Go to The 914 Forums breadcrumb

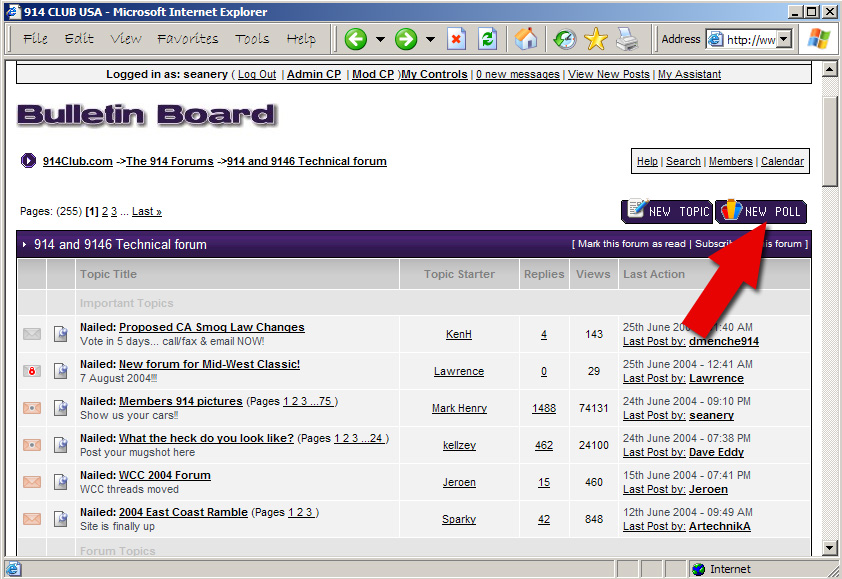170,161
